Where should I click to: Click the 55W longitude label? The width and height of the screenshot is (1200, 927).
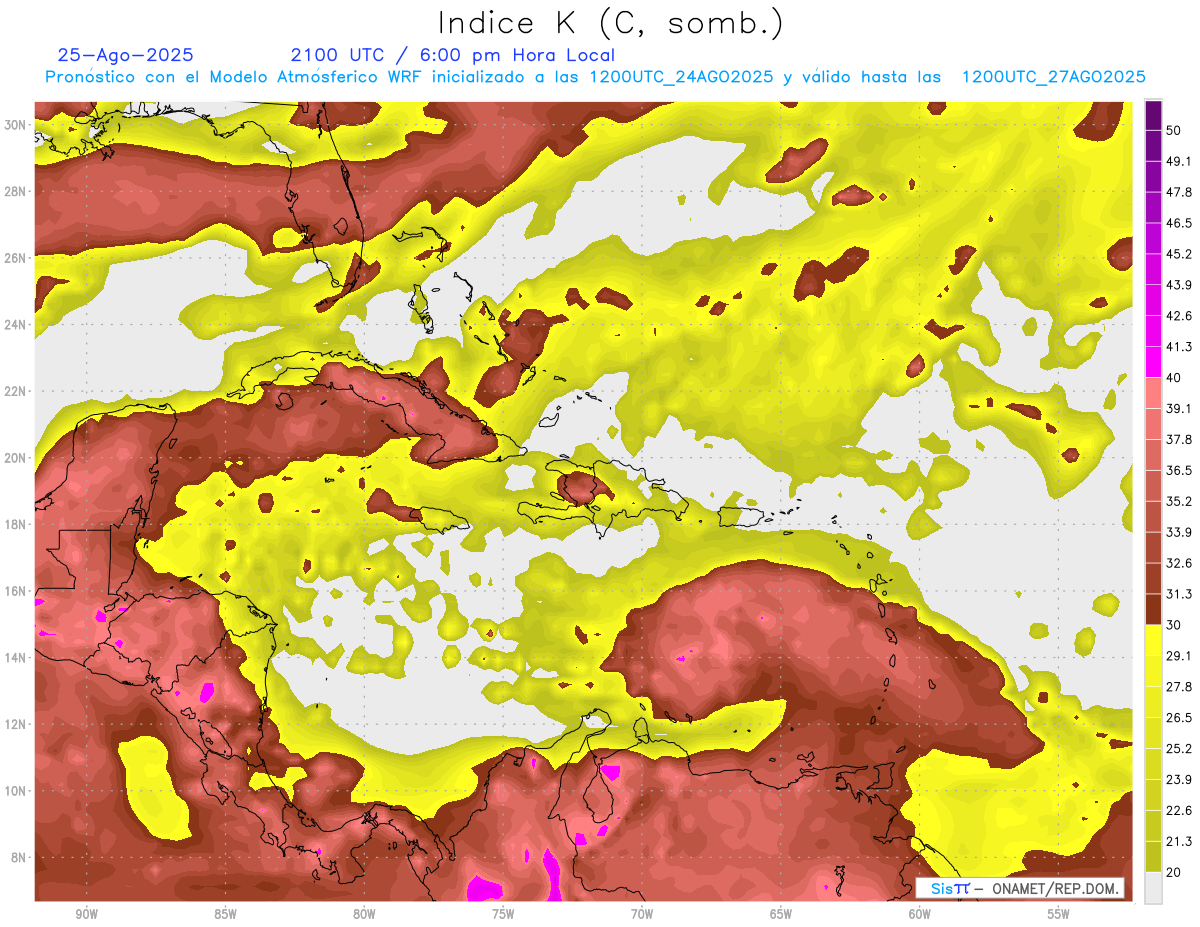(1059, 914)
